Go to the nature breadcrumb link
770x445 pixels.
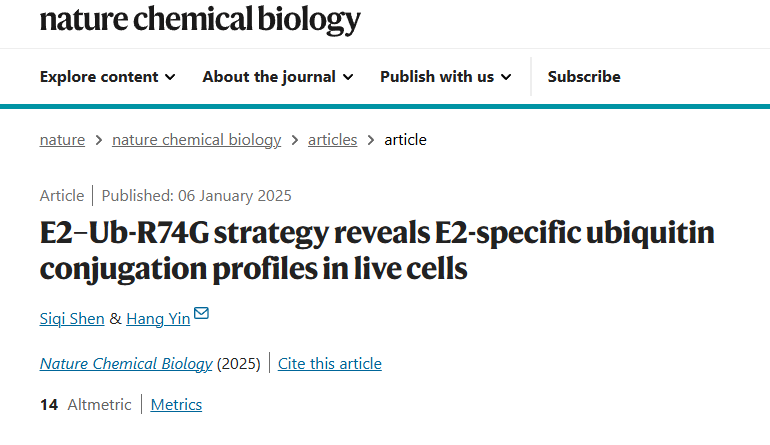(62, 140)
